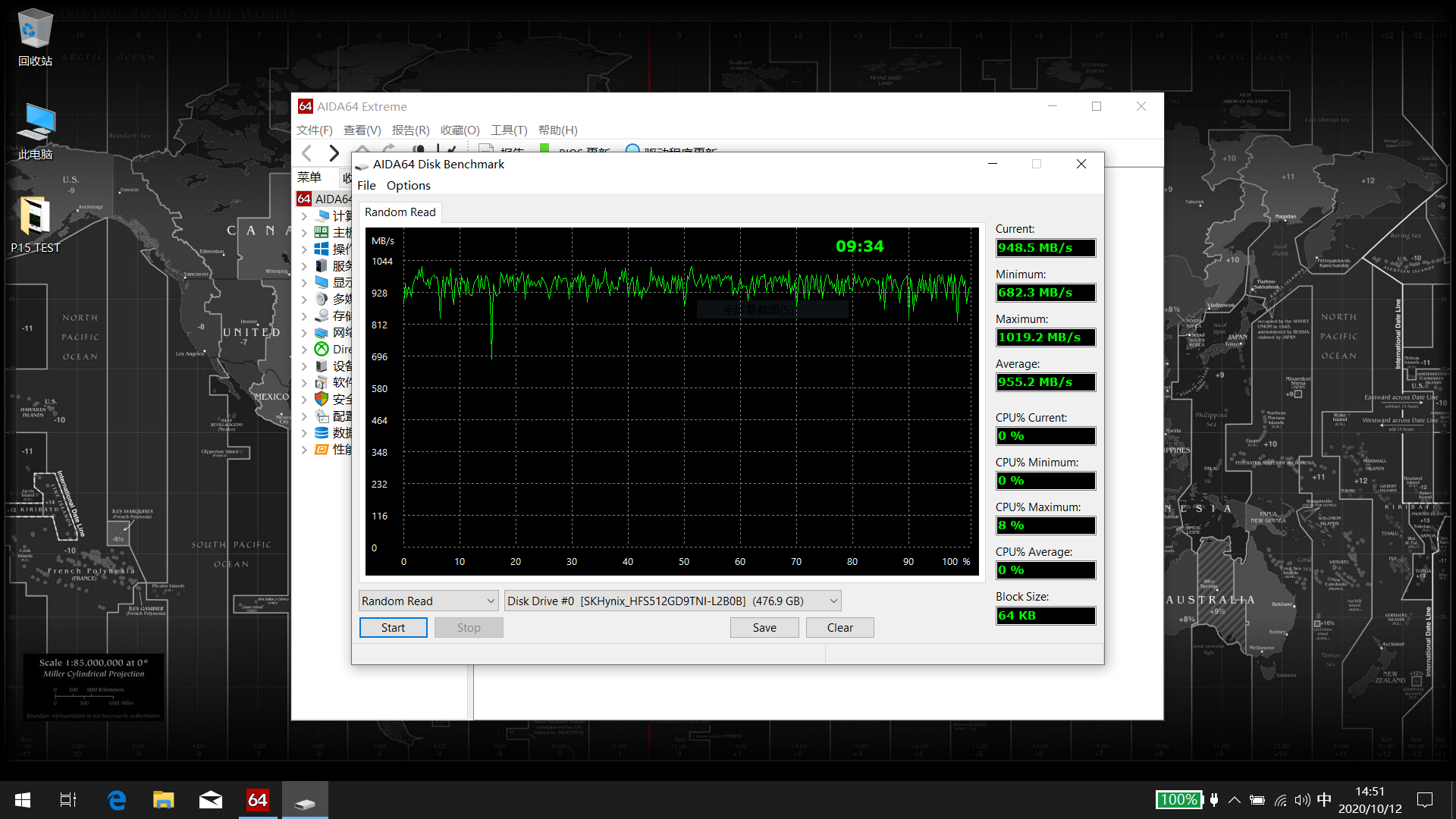Expand the DirectX tree node
Screen dimensions: 1456x819
pyautogui.click(x=304, y=350)
